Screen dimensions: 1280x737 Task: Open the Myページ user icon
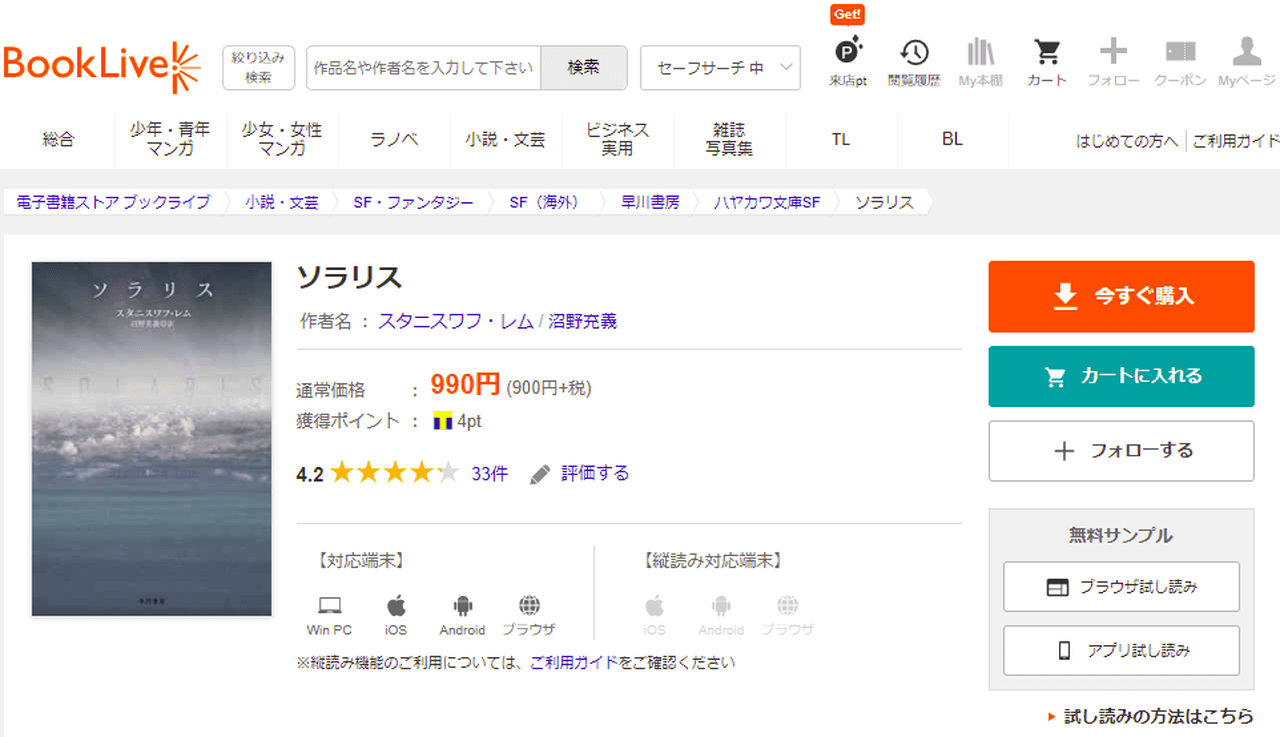pos(1246,54)
